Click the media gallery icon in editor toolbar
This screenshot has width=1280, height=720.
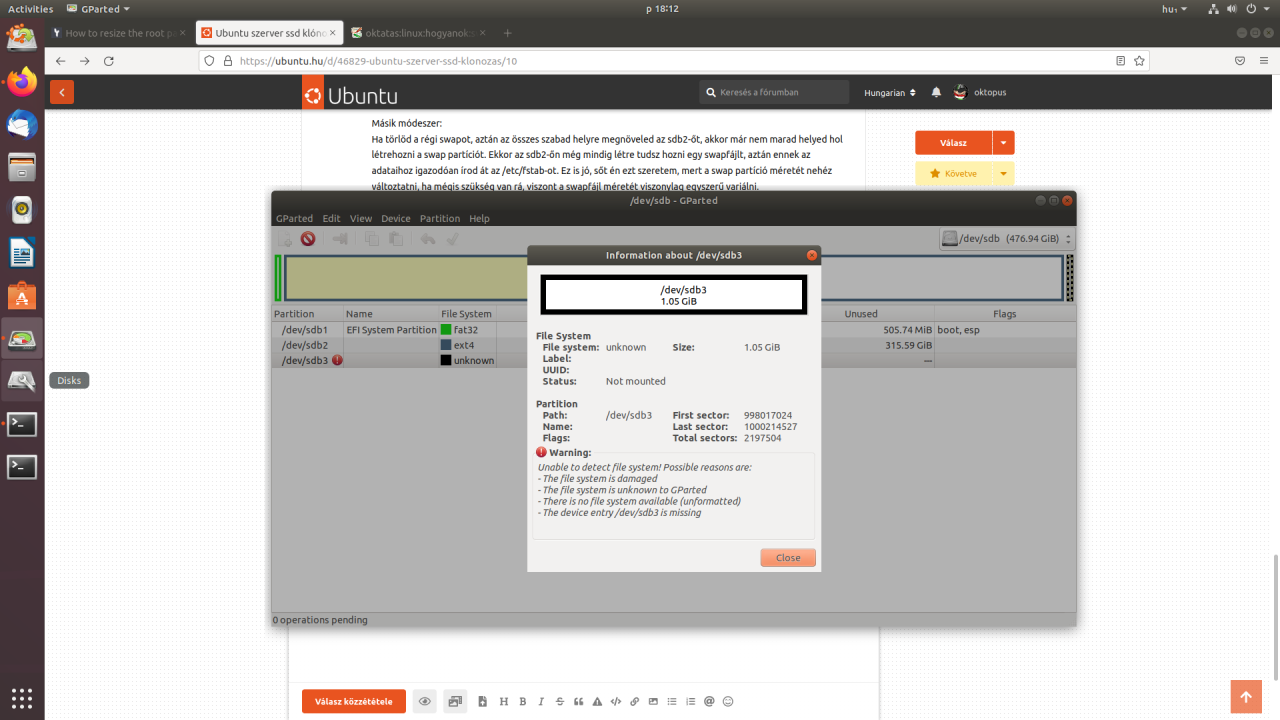point(456,701)
